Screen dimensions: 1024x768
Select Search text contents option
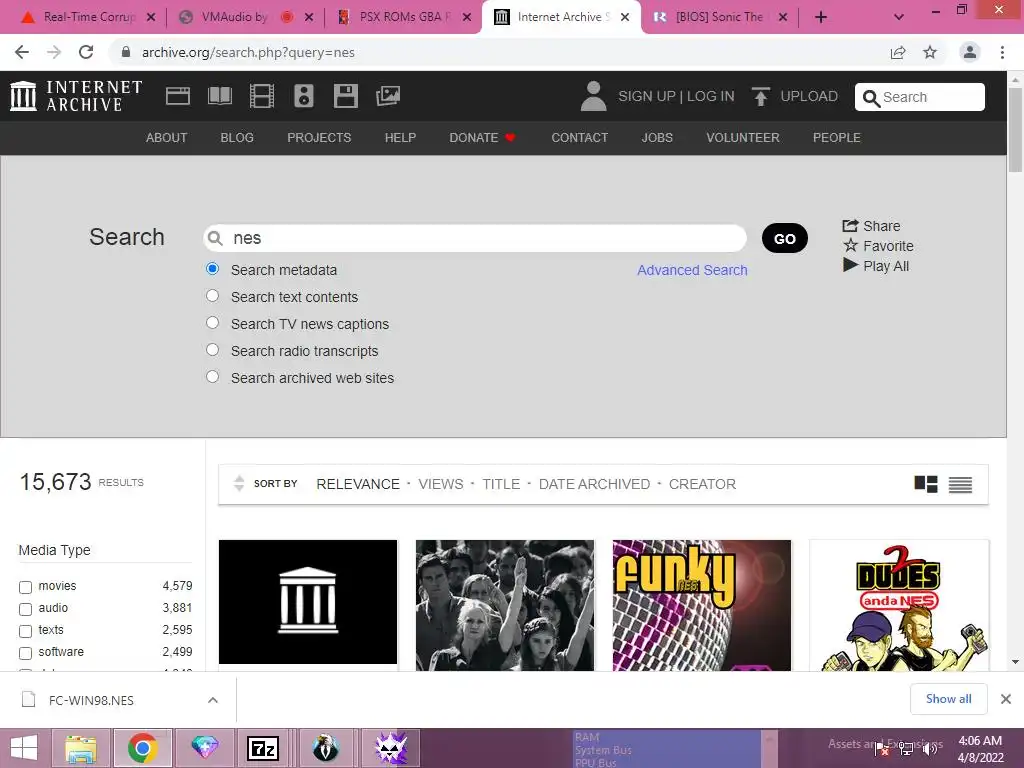tap(212, 296)
